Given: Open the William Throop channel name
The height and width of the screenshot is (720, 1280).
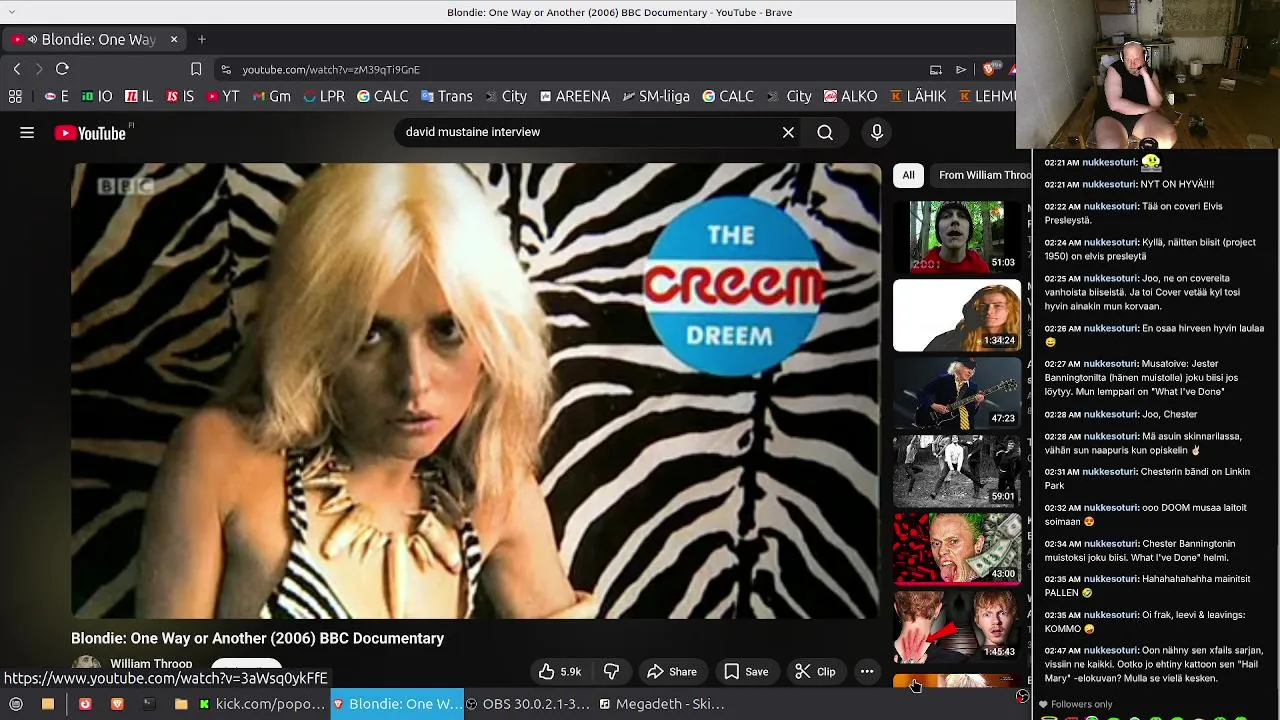Looking at the screenshot, I should coord(151,664).
